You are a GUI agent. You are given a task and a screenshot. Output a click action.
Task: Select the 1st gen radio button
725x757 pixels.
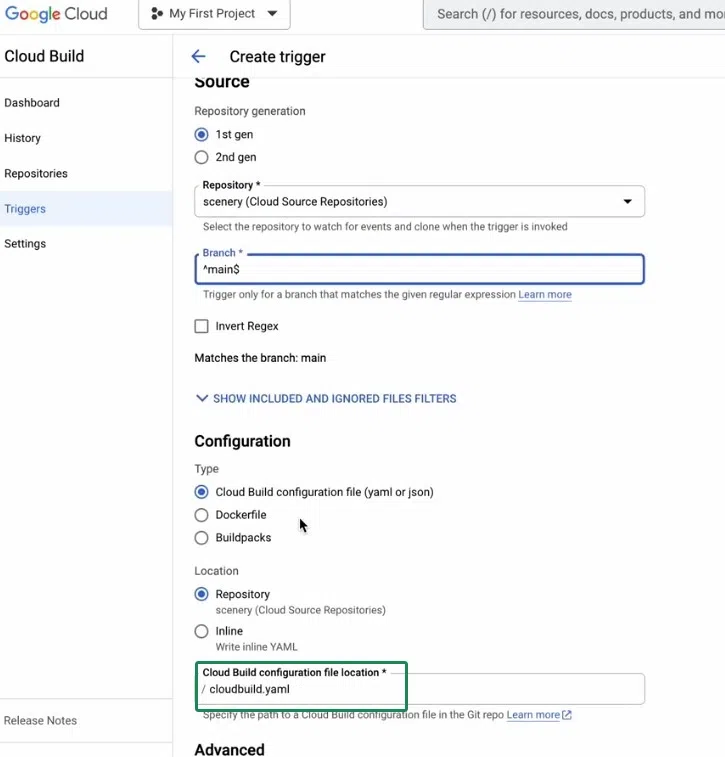[202, 134]
